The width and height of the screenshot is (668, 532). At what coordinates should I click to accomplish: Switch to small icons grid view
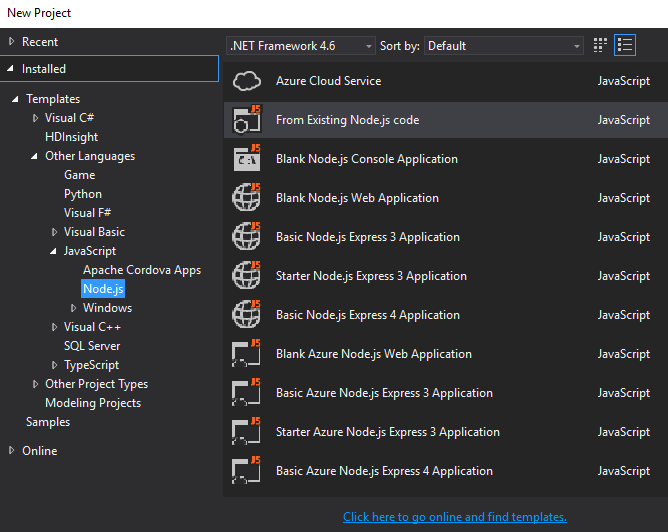[600, 45]
